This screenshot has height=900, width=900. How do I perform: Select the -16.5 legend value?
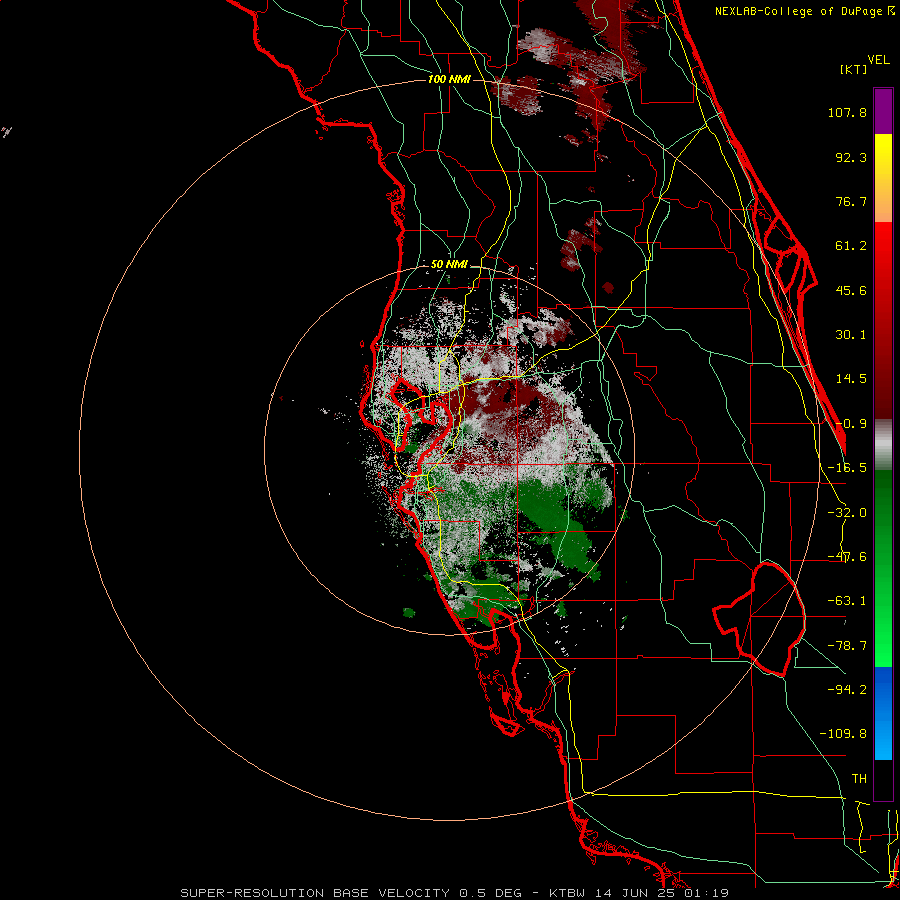coord(847,468)
